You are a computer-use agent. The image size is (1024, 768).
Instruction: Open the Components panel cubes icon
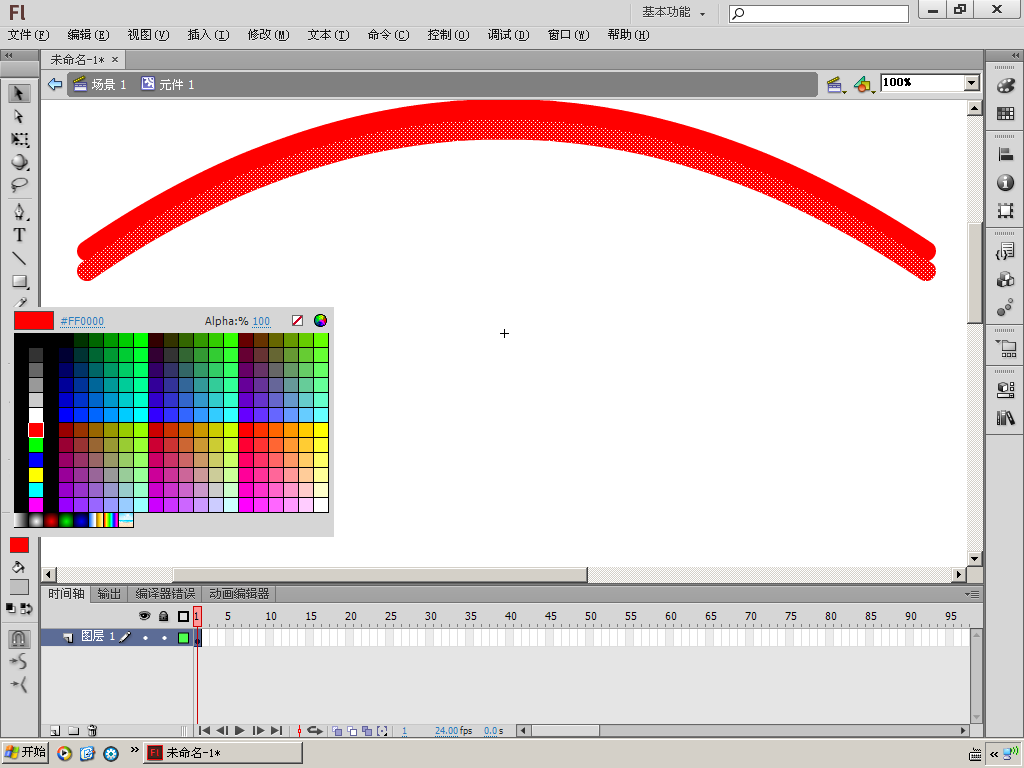point(1006,280)
